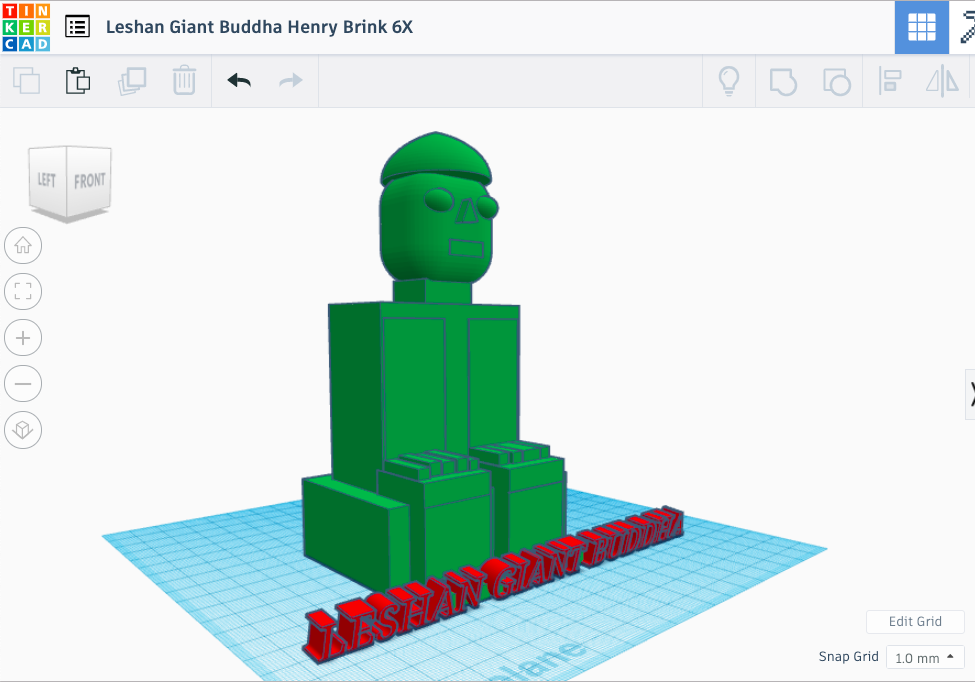Toggle orthographic perspective view
Image resolution: width=975 pixels, height=682 pixels.
click(x=23, y=430)
